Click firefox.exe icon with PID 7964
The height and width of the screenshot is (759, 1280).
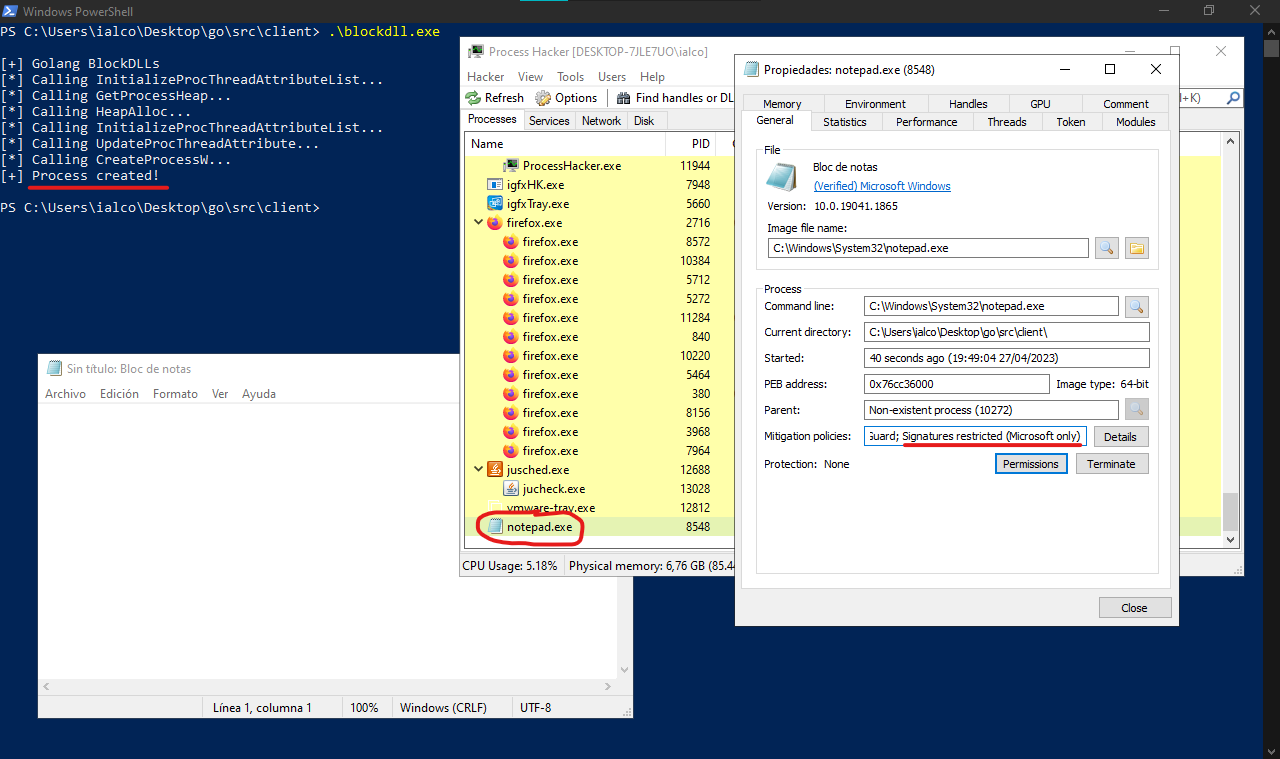511,451
